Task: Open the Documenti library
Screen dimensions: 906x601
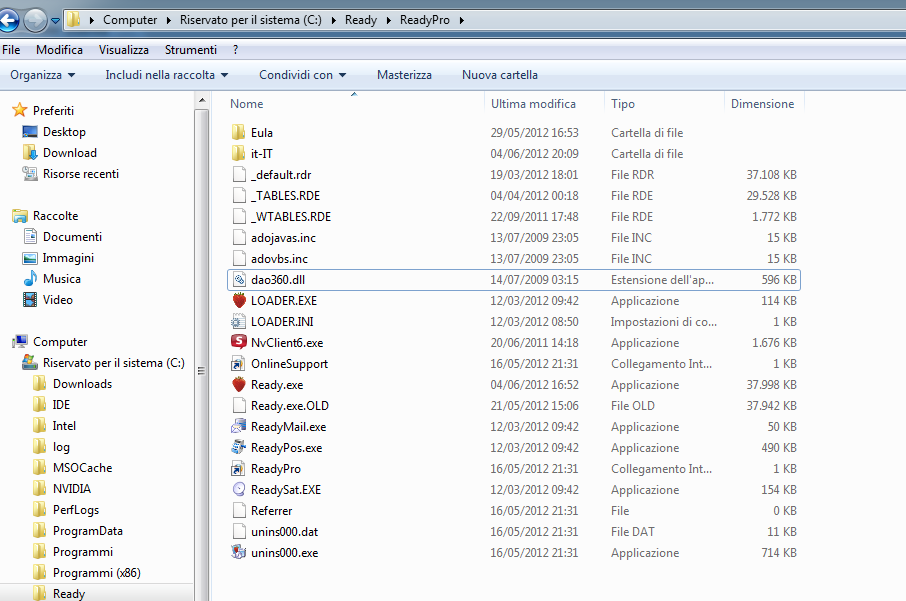Action: point(72,237)
